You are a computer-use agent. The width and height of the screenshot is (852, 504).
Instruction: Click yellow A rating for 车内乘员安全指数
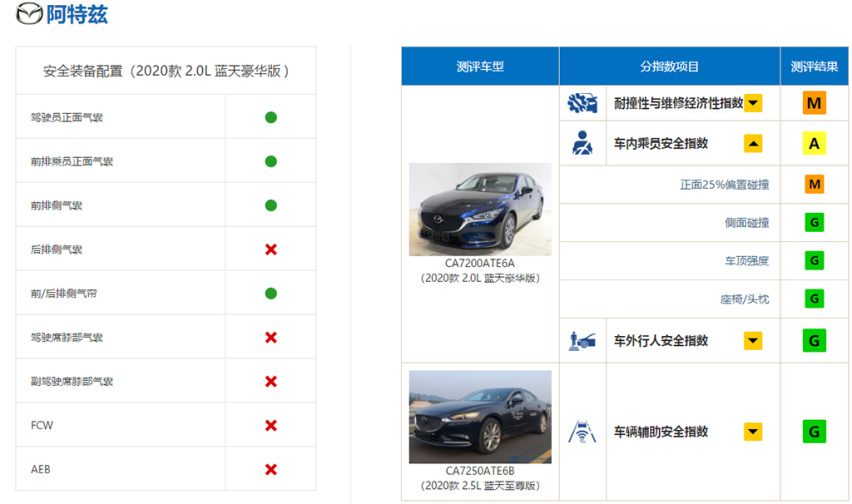(814, 143)
